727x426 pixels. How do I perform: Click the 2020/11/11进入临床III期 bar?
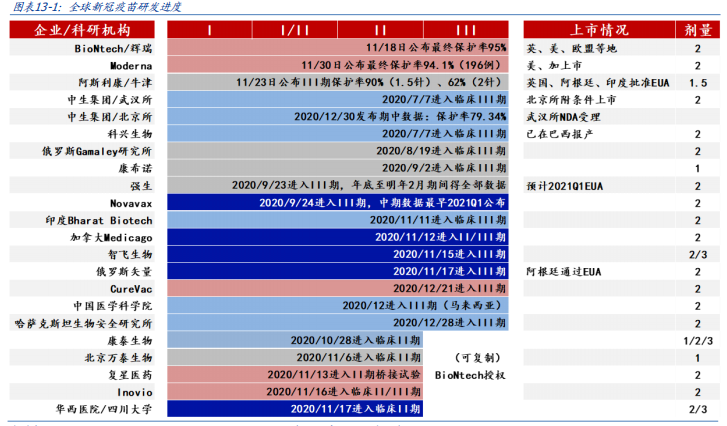click(338, 220)
